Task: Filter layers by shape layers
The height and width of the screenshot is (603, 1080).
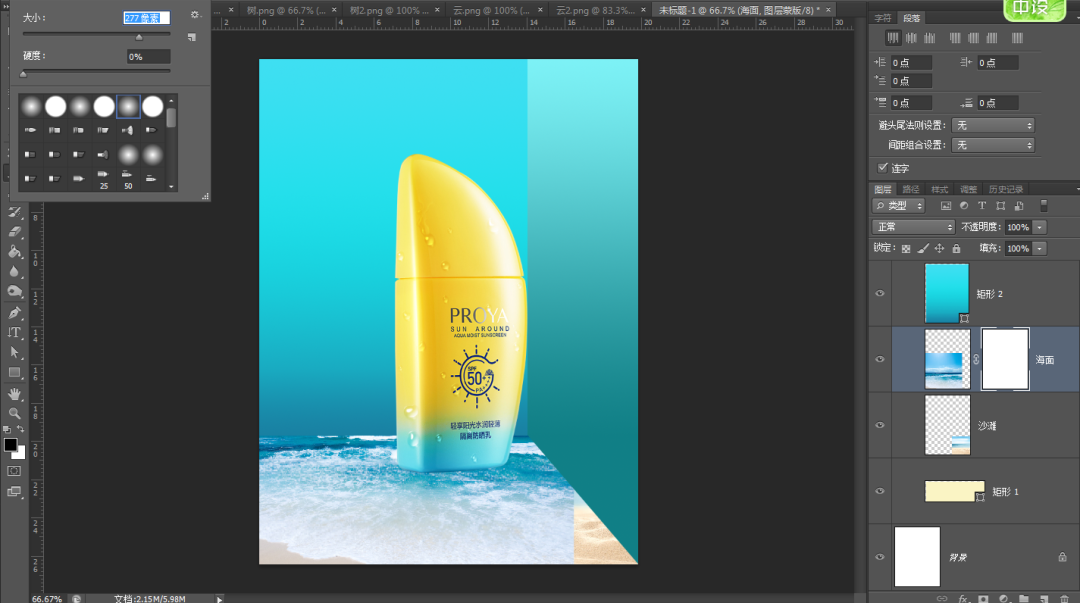Action: click(1001, 206)
